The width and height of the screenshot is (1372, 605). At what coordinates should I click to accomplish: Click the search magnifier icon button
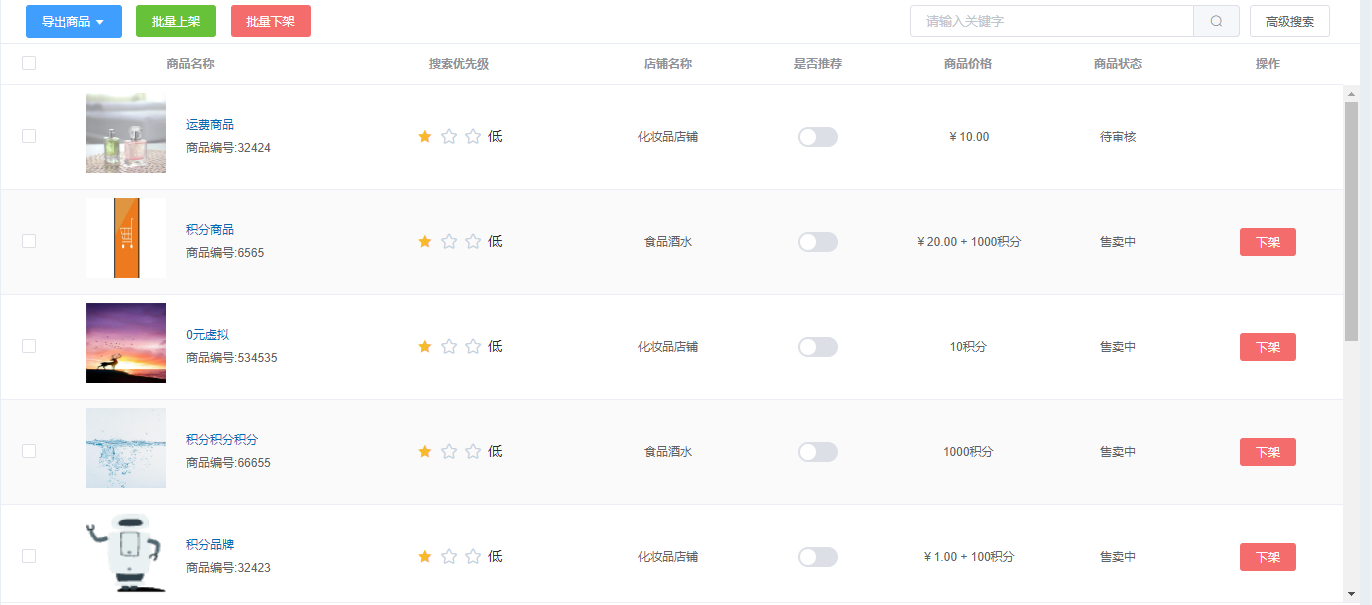(1216, 21)
